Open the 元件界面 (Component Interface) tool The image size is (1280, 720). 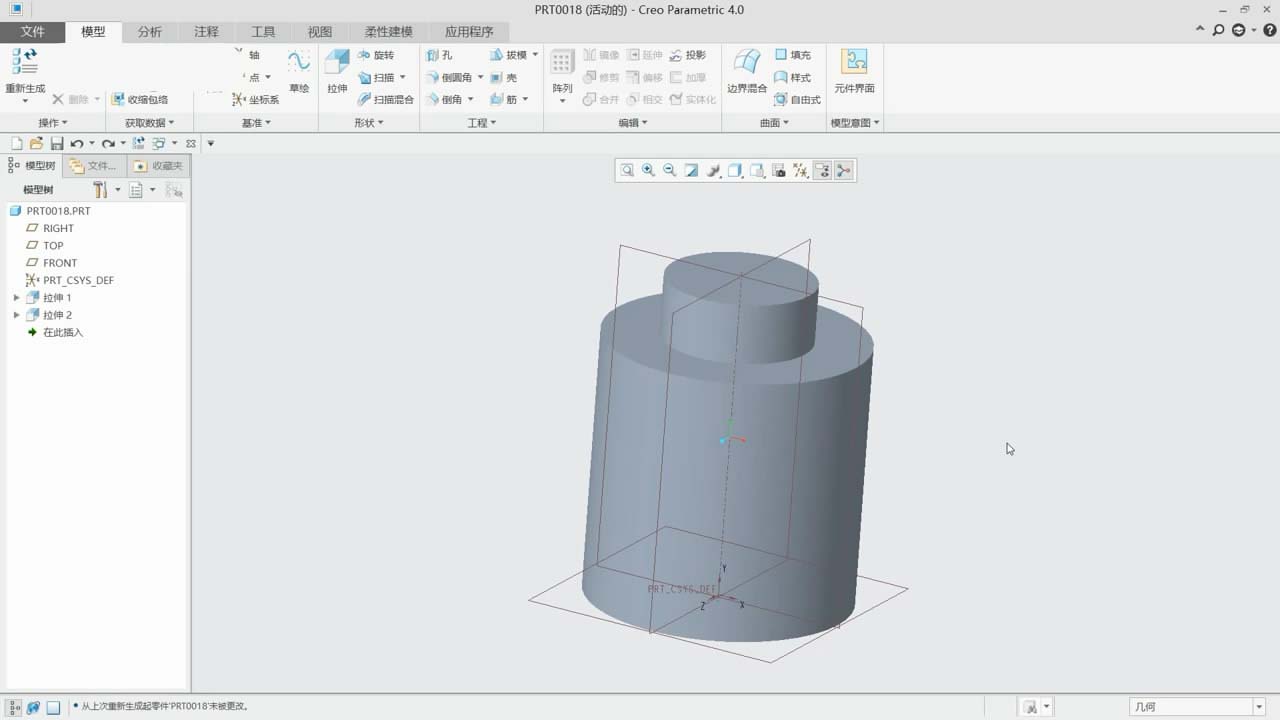click(x=854, y=72)
